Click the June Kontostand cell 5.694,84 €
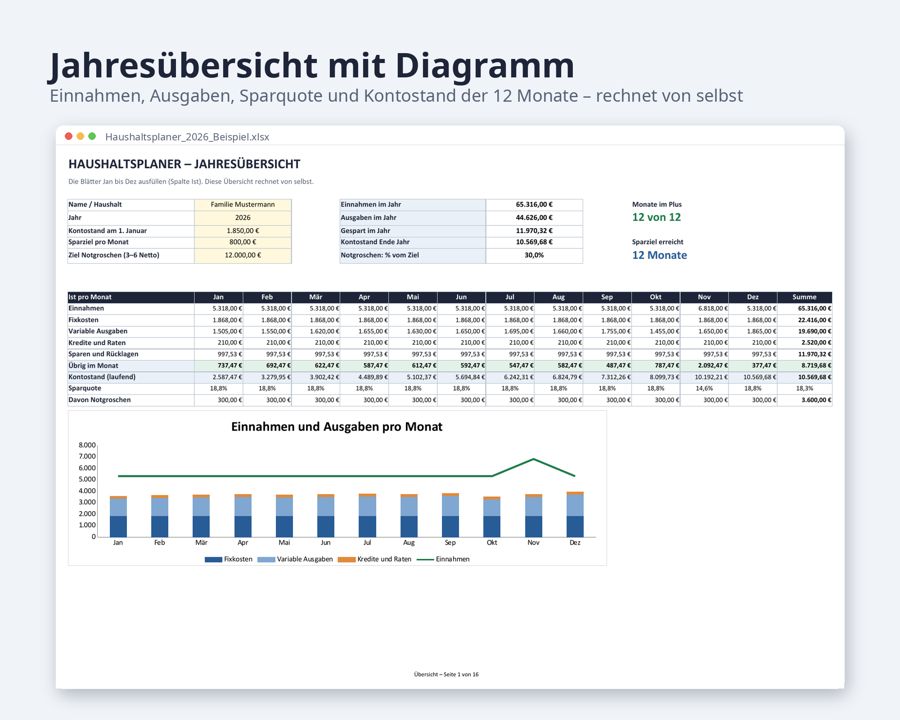 click(x=461, y=377)
